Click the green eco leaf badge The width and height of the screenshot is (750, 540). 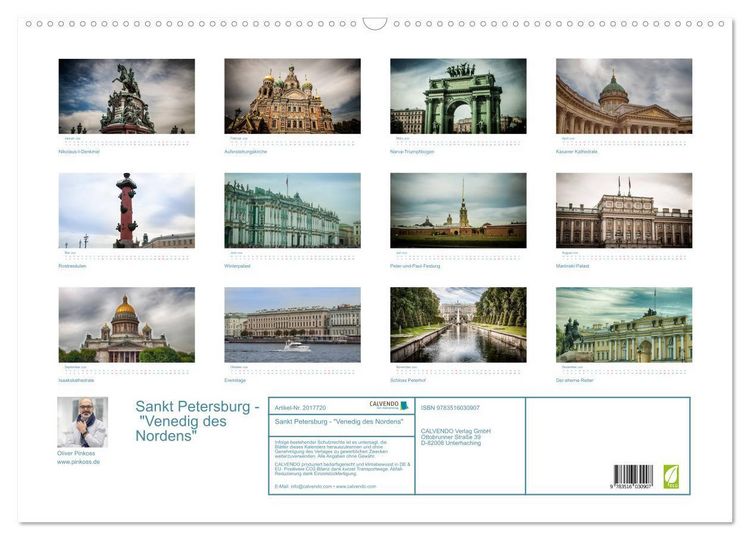point(671,476)
